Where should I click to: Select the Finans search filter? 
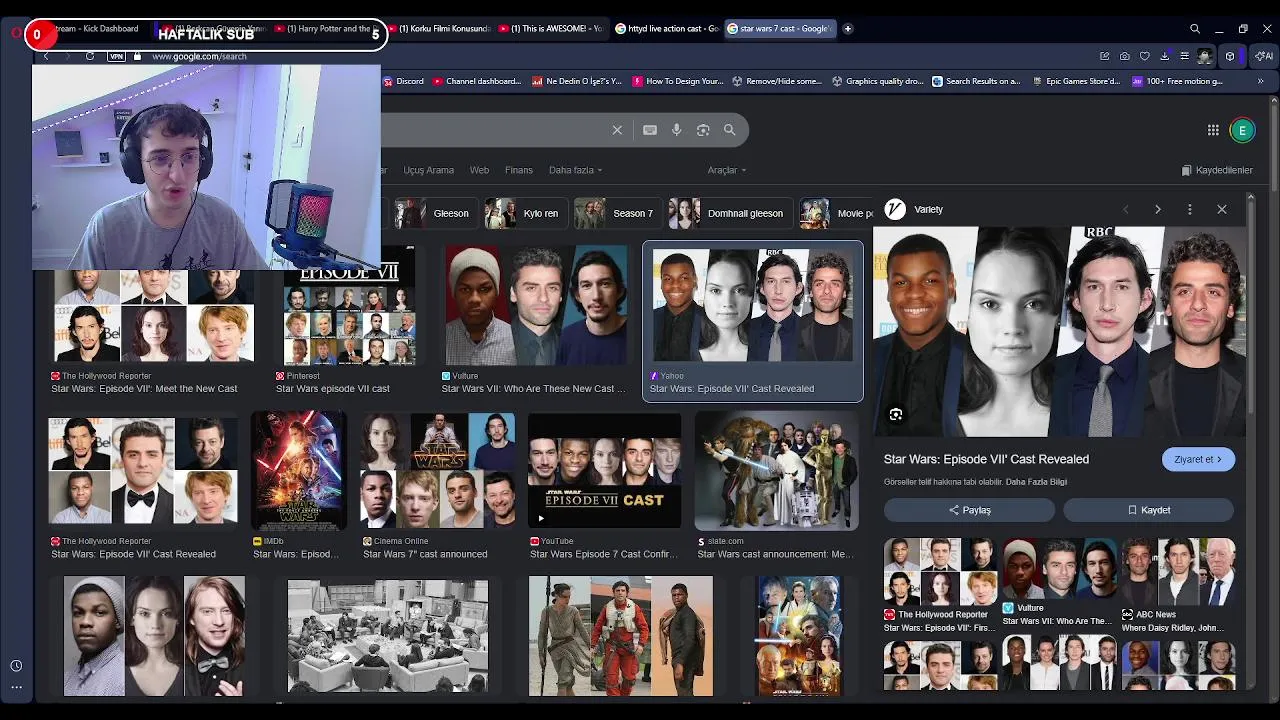coord(519,170)
